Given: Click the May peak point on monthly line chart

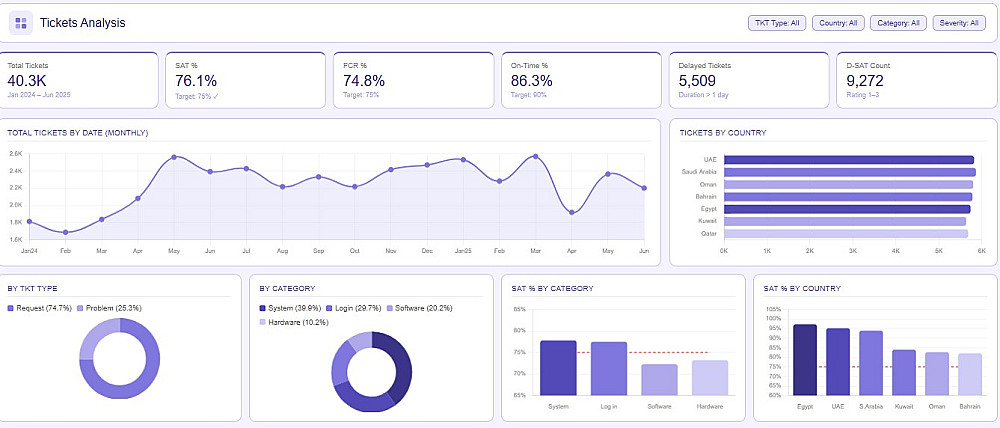Looking at the screenshot, I should [174, 157].
